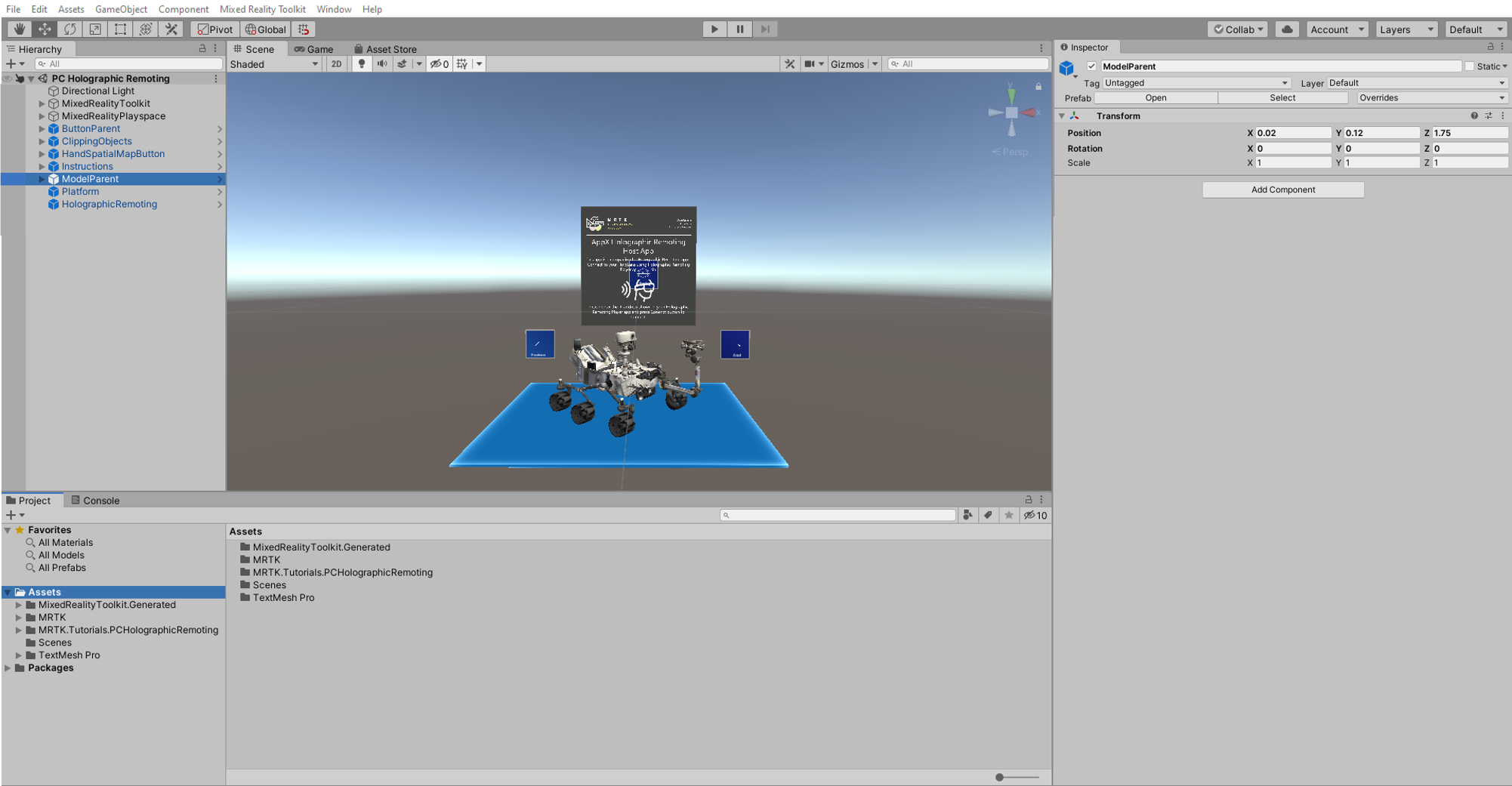The width and height of the screenshot is (1512, 786).
Task: Click the Pause button
Action: point(739,29)
